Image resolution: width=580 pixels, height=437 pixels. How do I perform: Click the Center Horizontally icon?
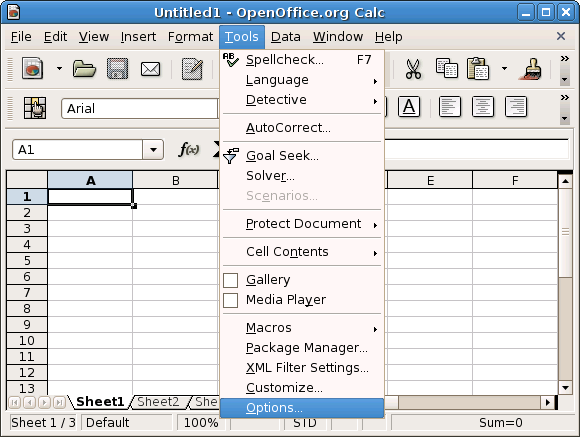(x=483, y=107)
